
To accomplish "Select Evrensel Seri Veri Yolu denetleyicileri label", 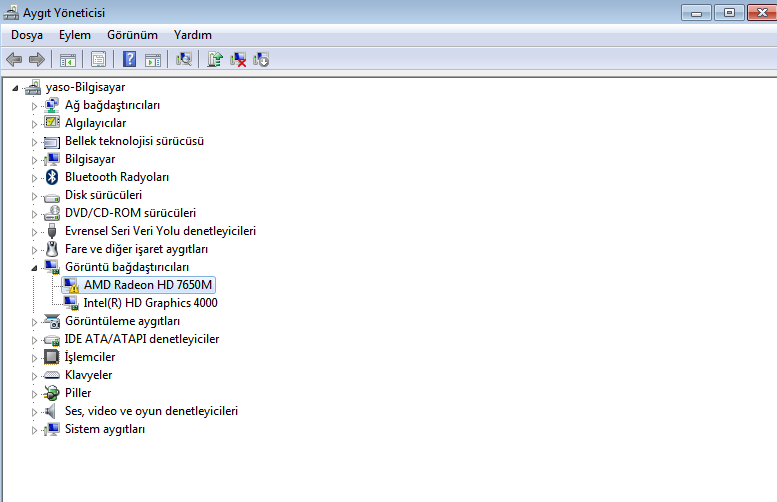I will (160, 231).
